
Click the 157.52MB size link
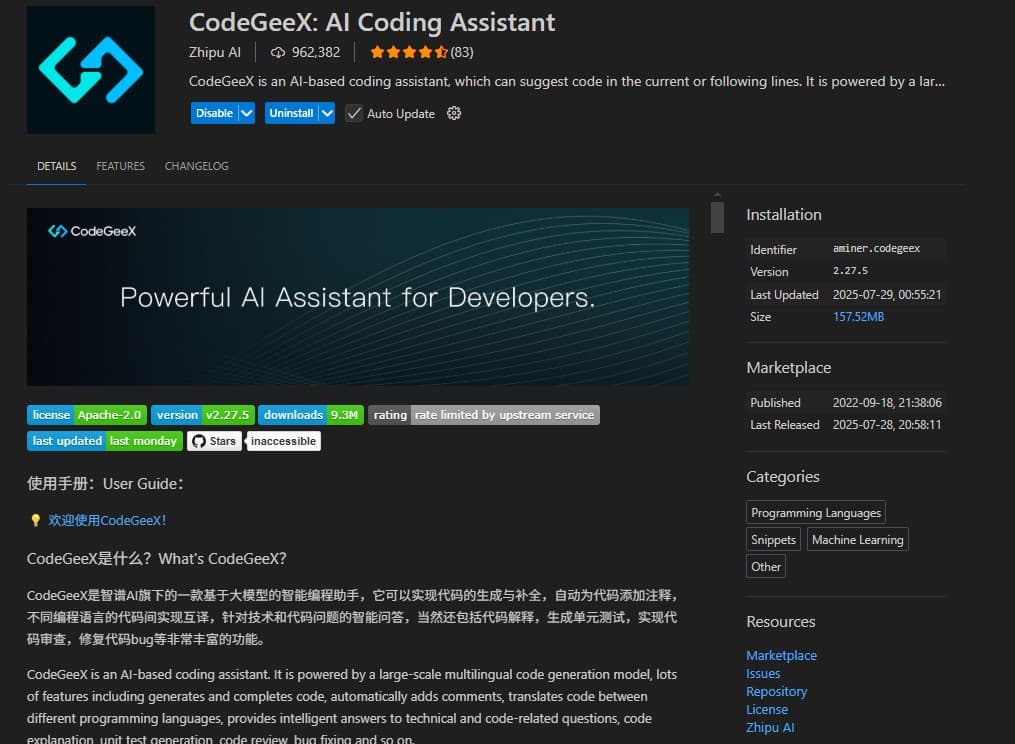(x=858, y=317)
